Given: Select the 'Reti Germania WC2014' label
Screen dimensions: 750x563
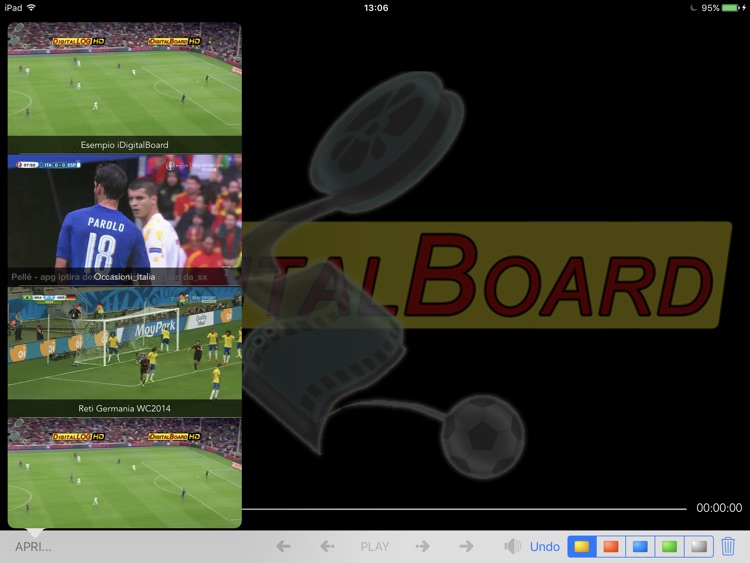Looking at the screenshot, I should tap(124, 408).
